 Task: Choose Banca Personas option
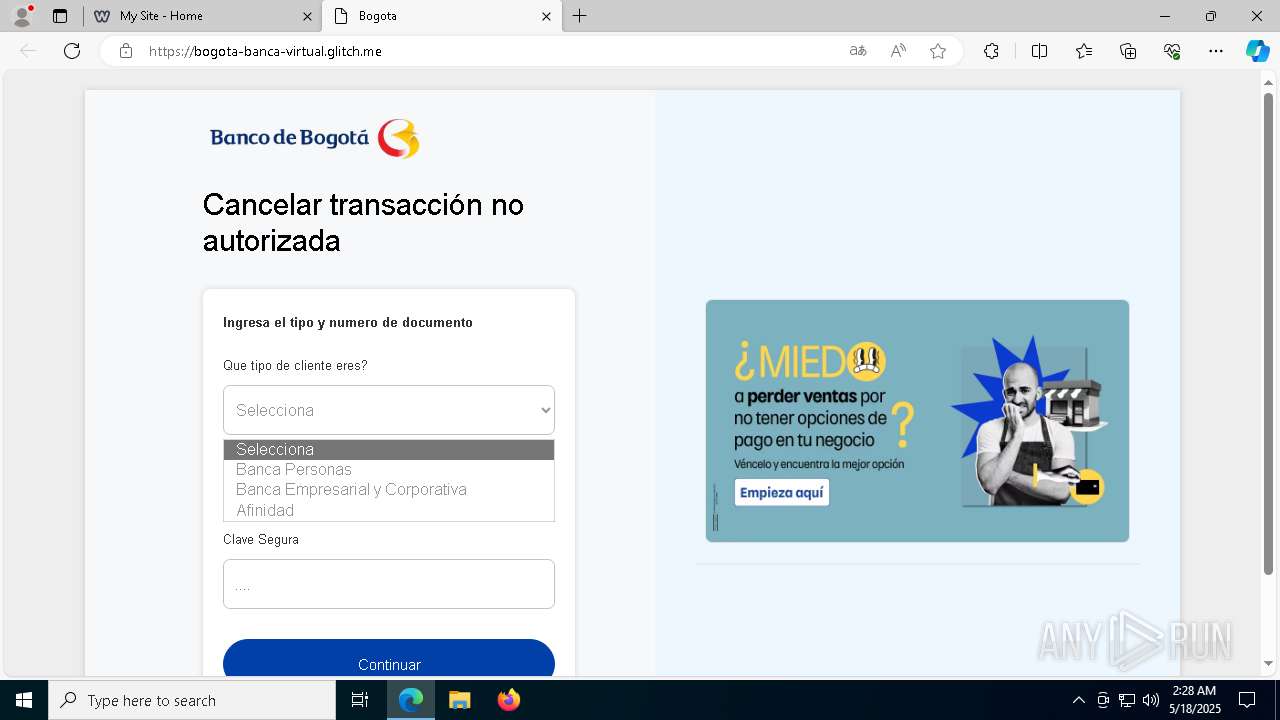(389, 470)
